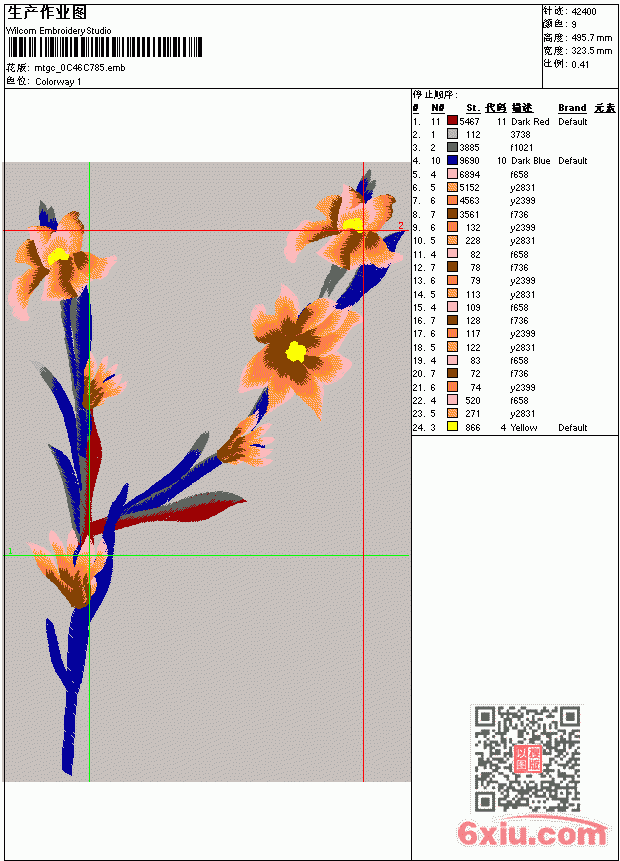
Task: Select thread code 'f1021' in stop 3
Action: click(521, 148)
